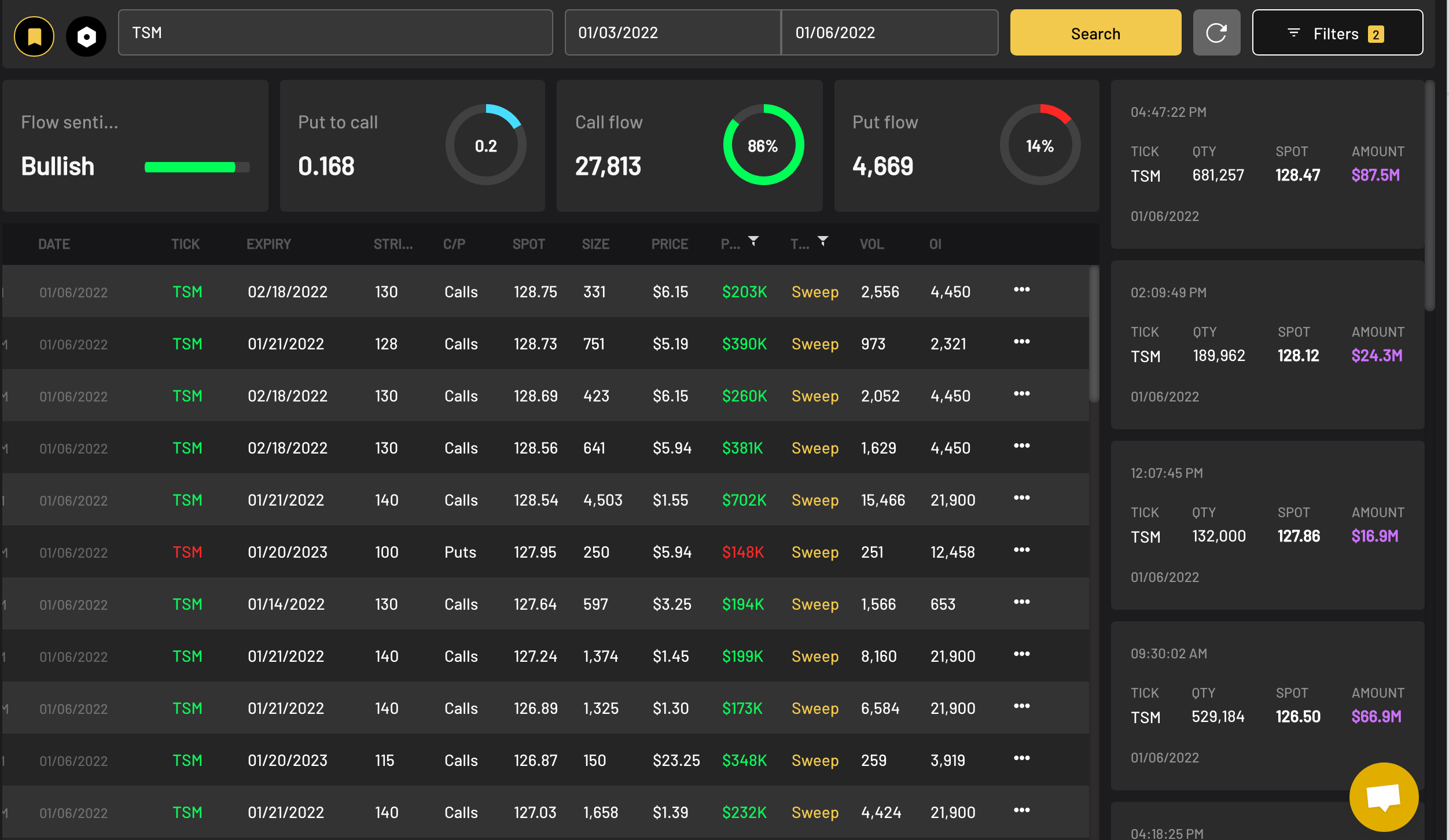Screen dimensions: 1449x840
Task: Open more options for $194K sweep row
Action: (x=1021, y=602)
